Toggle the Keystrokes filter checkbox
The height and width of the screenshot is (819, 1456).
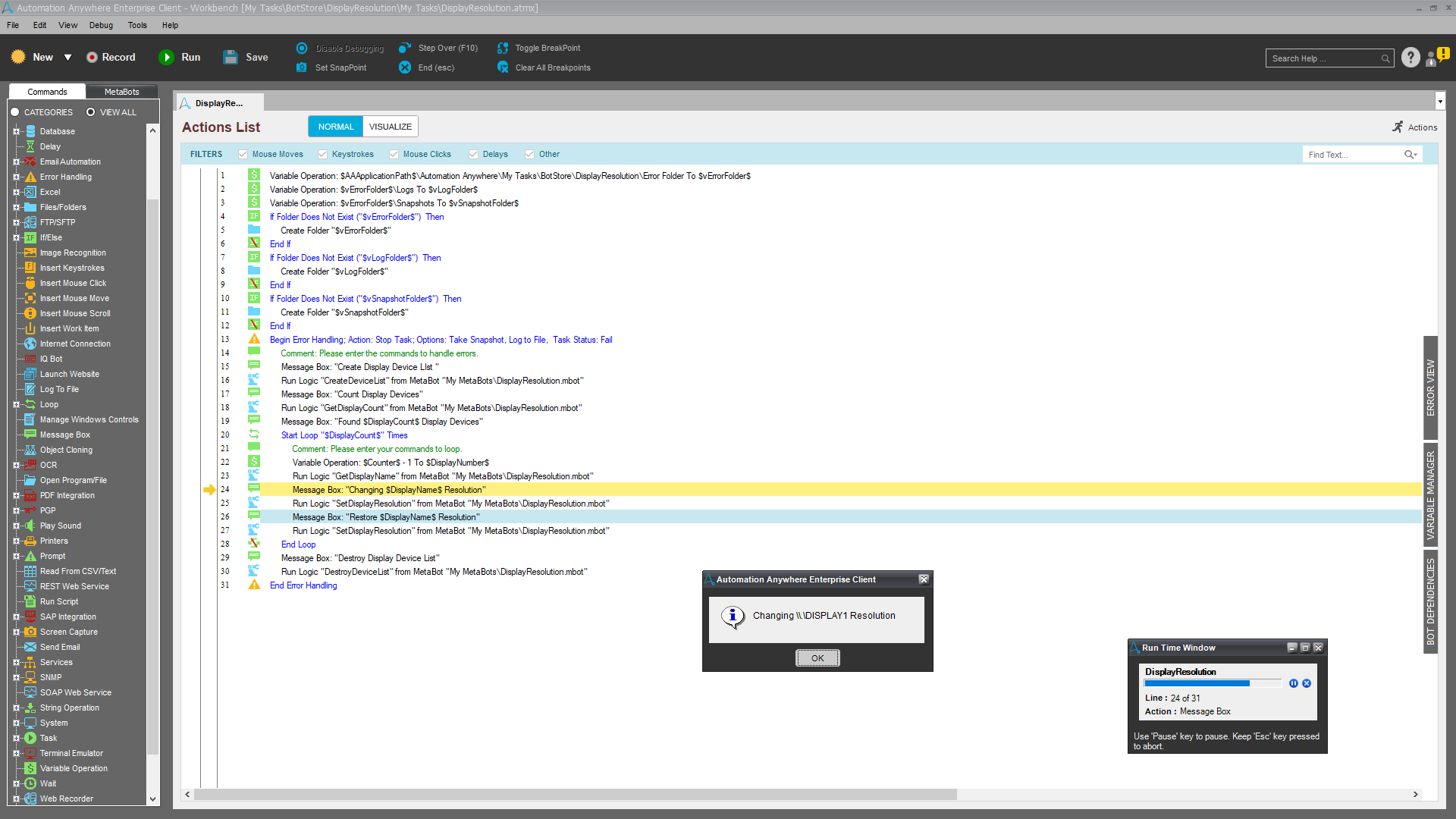323,155
